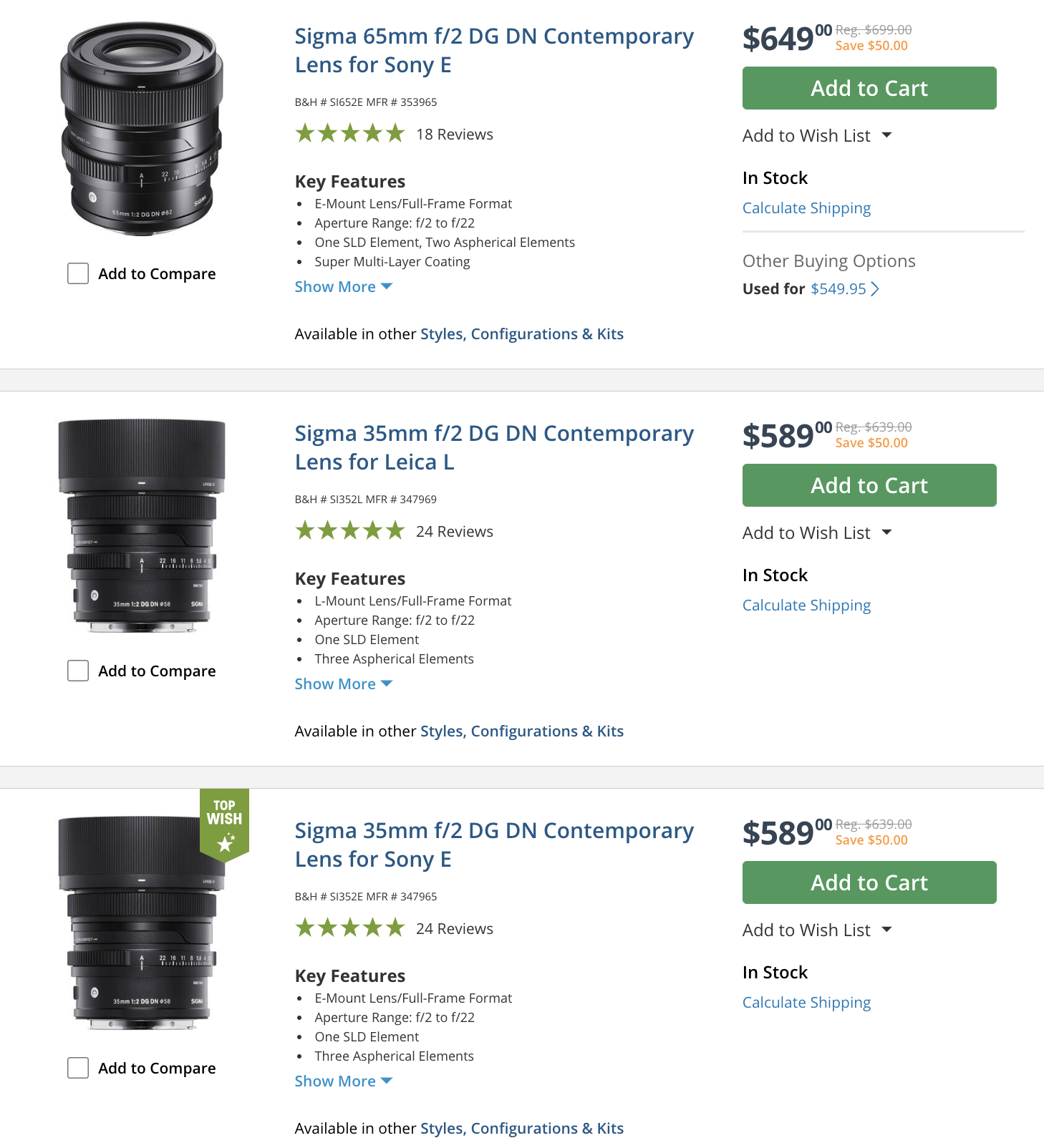This screenshot has width=1044, height=1148.
Task: Check Add to Compare for 35mm Sony E lens
Action: tap(78, 1068)
